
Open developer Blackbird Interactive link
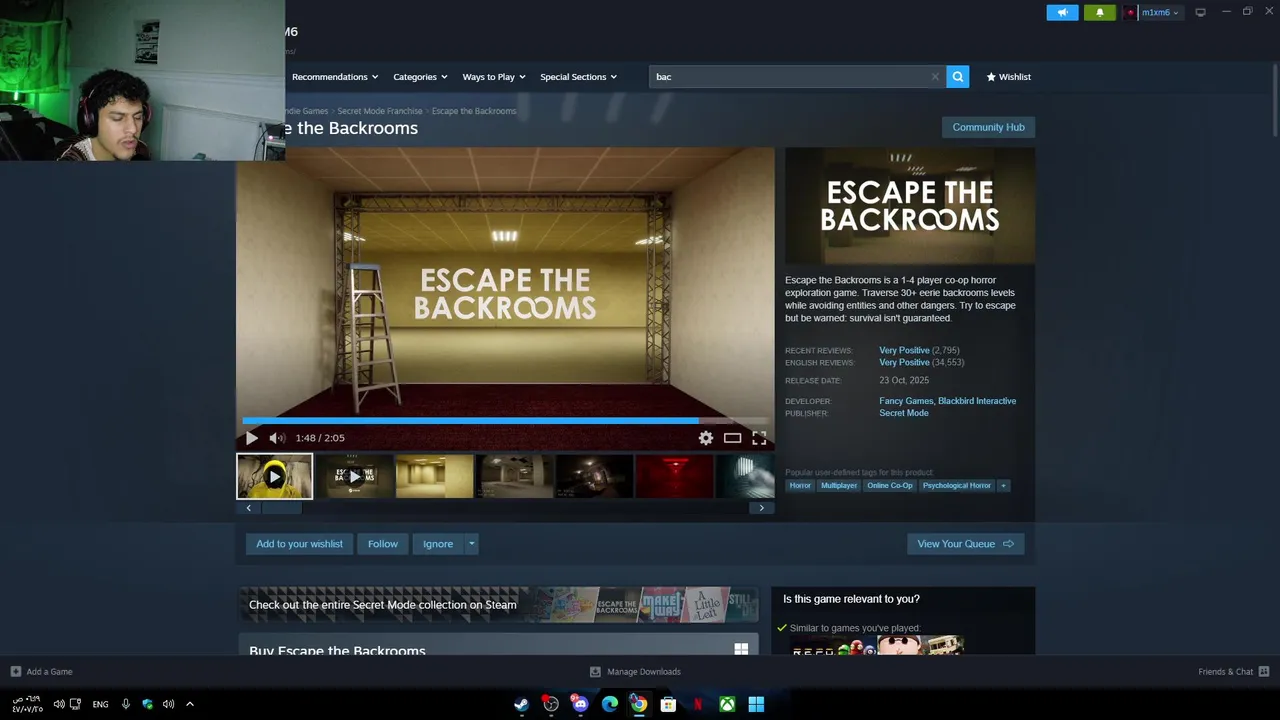[977, 401]
